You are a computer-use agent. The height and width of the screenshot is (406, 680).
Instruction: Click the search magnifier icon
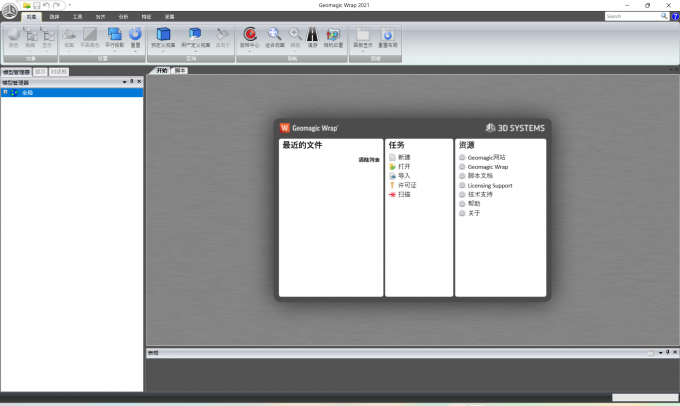tap(664, 16)
